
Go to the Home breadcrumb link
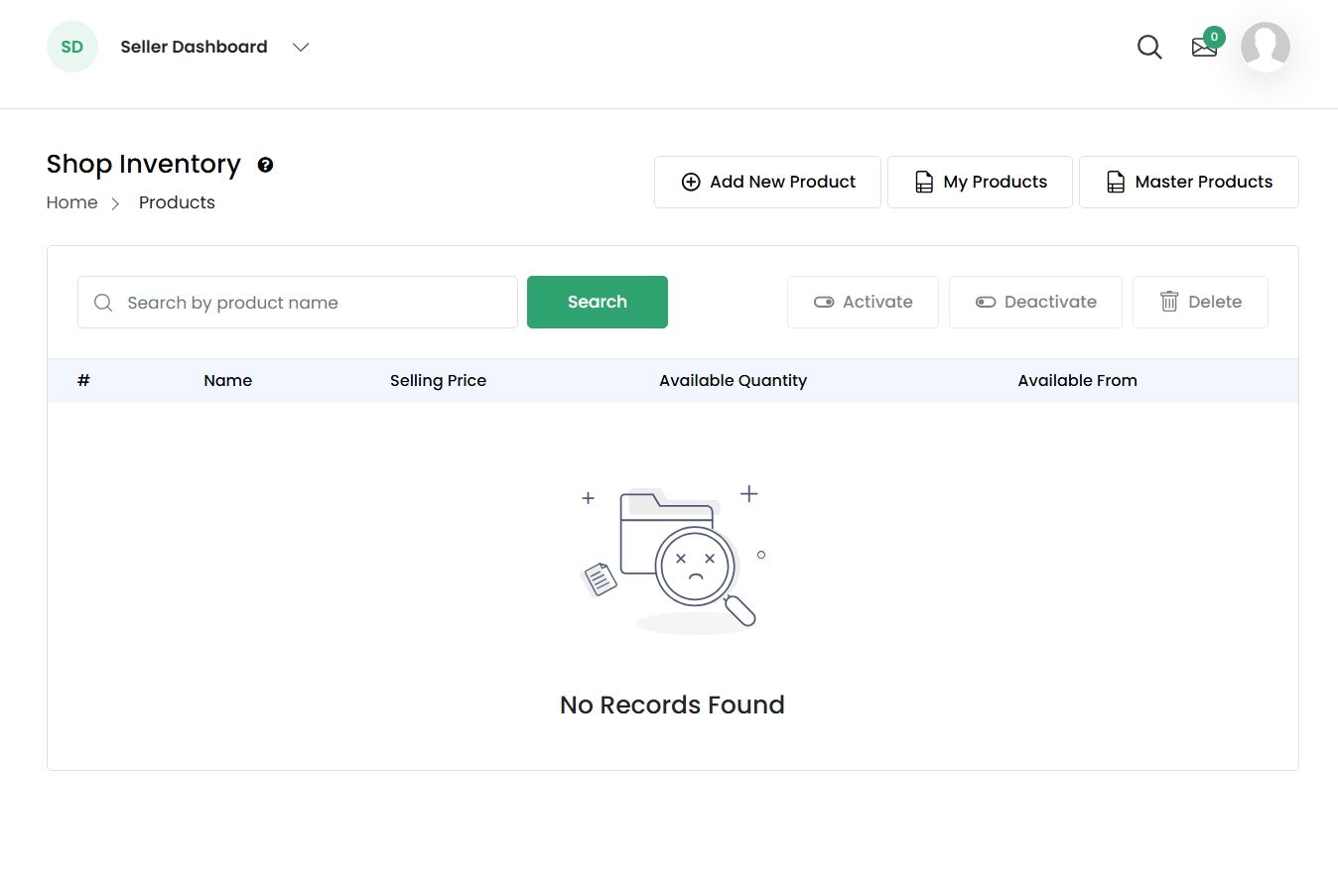coord(72,202)
